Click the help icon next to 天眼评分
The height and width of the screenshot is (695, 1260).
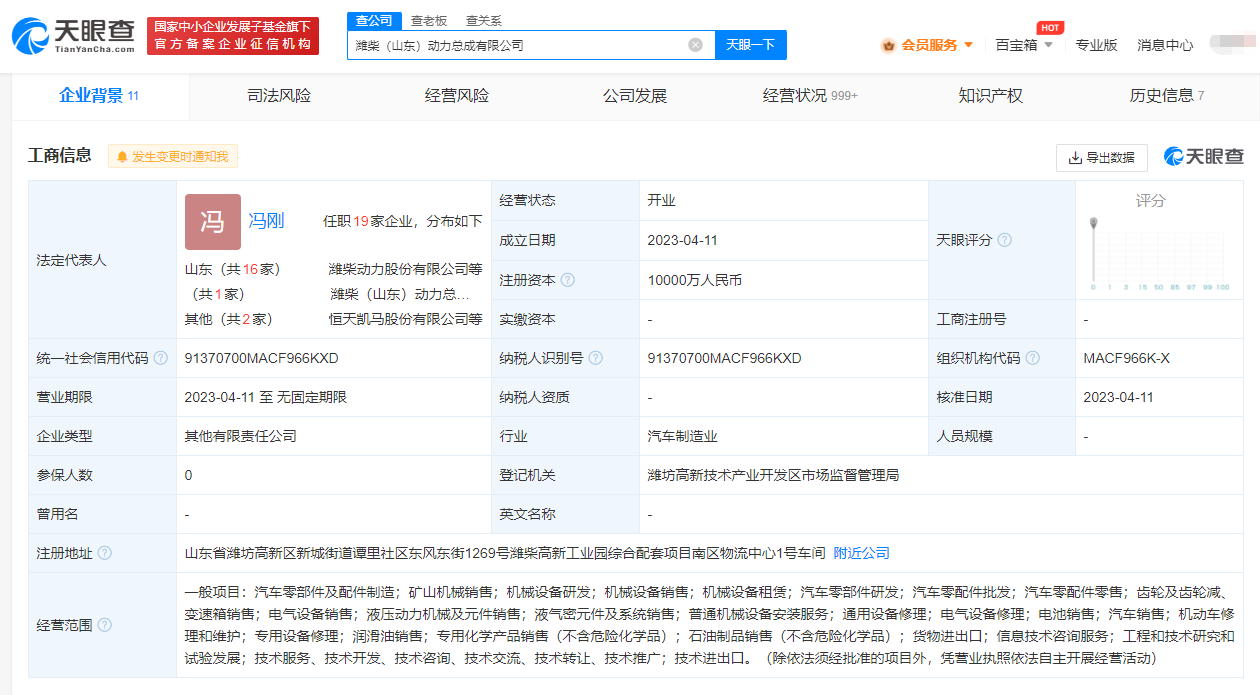[1004, 240]
